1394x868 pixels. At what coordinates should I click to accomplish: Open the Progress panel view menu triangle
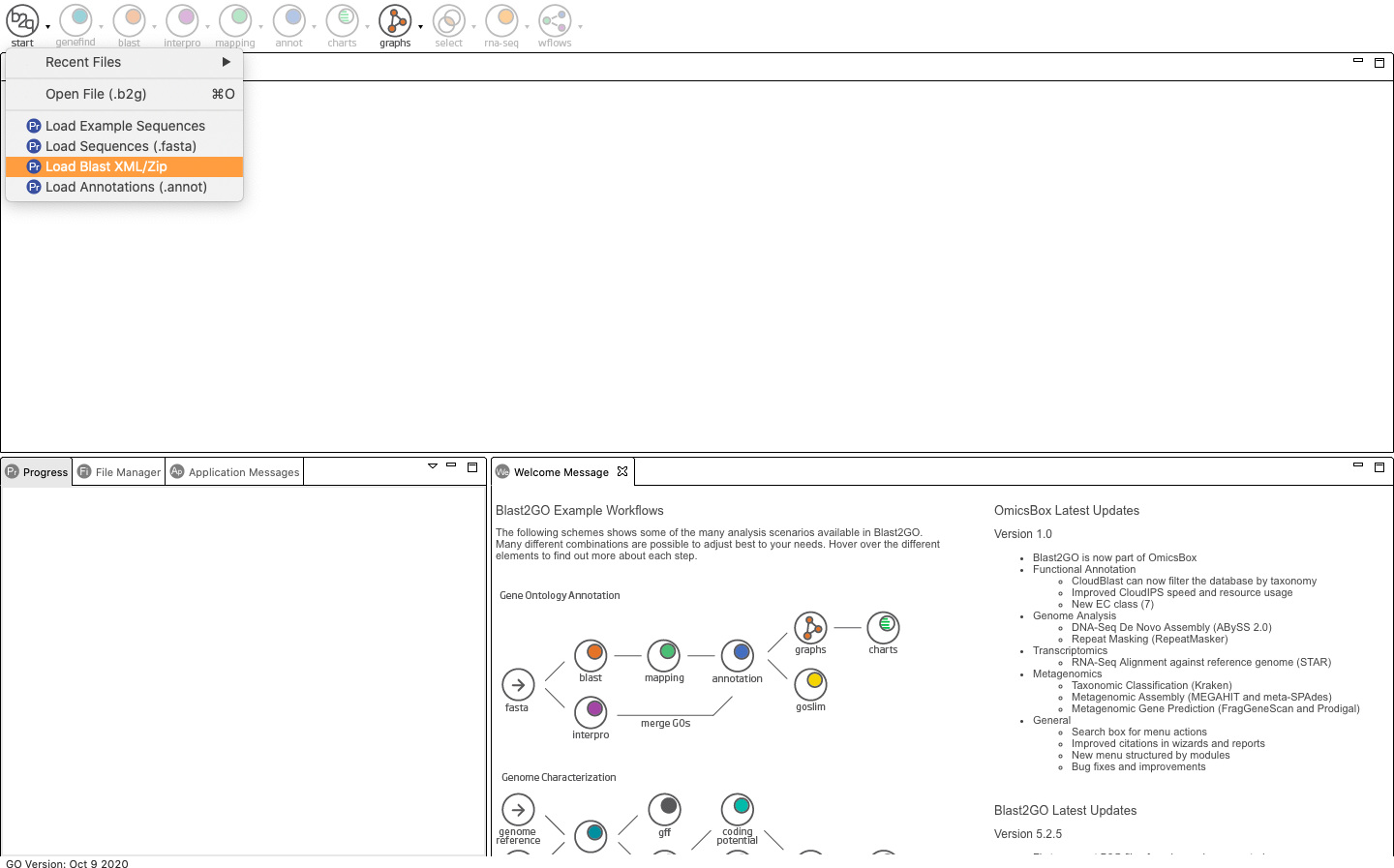[x=433, y=466]
